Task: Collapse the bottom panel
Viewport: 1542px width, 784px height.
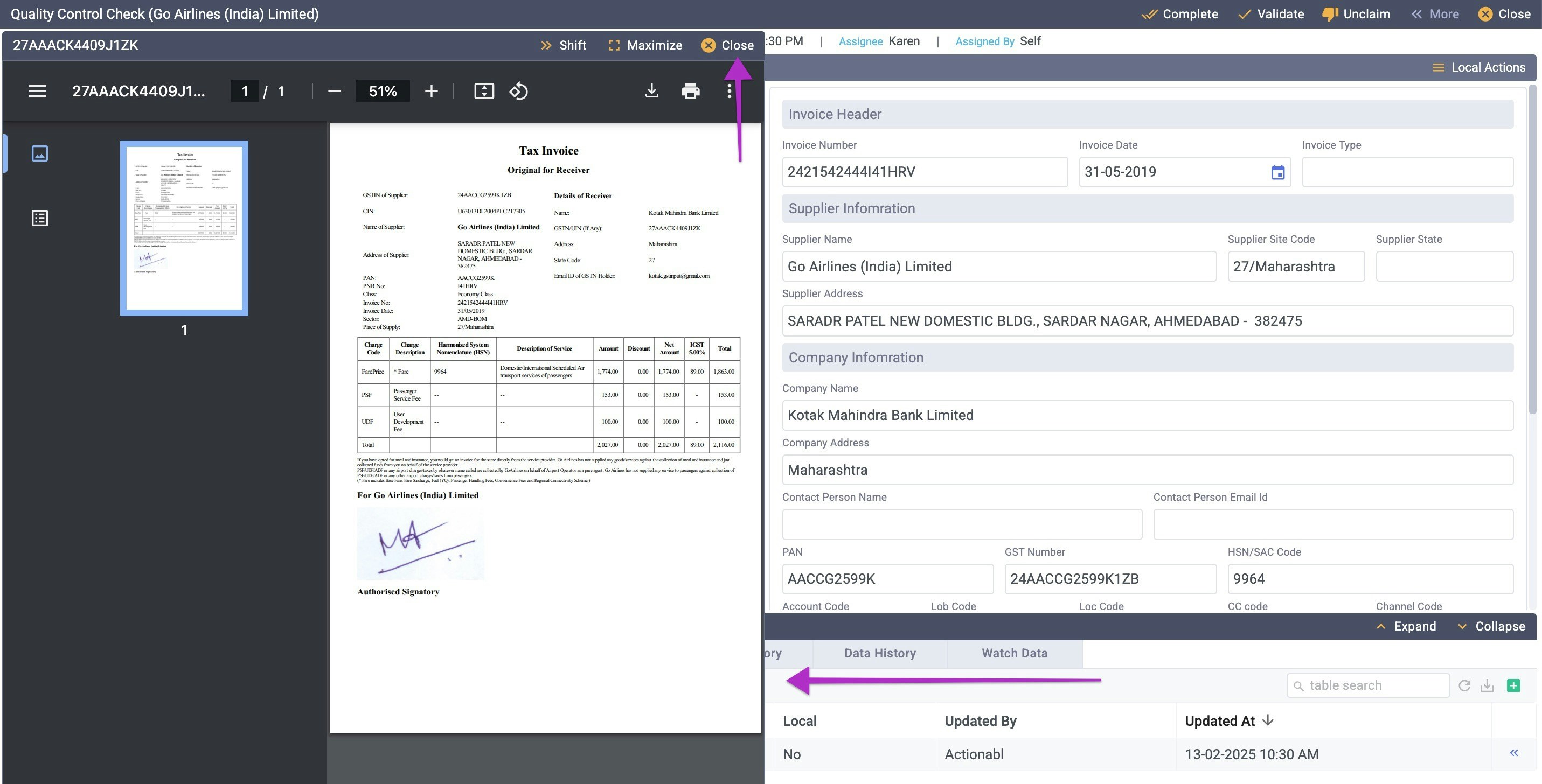Action: click(x=1490, y=626)
